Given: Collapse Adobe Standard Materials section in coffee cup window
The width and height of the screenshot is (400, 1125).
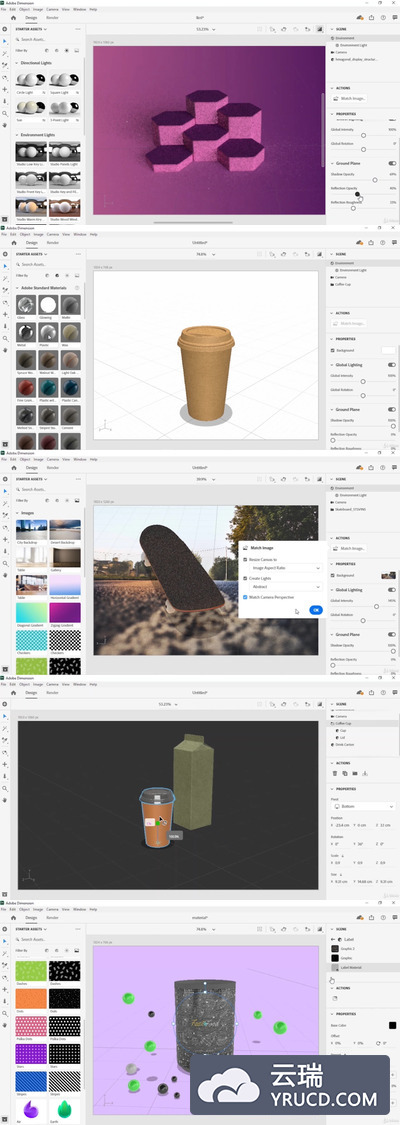Looking at the screenshot, I should (x=16, y=288).
